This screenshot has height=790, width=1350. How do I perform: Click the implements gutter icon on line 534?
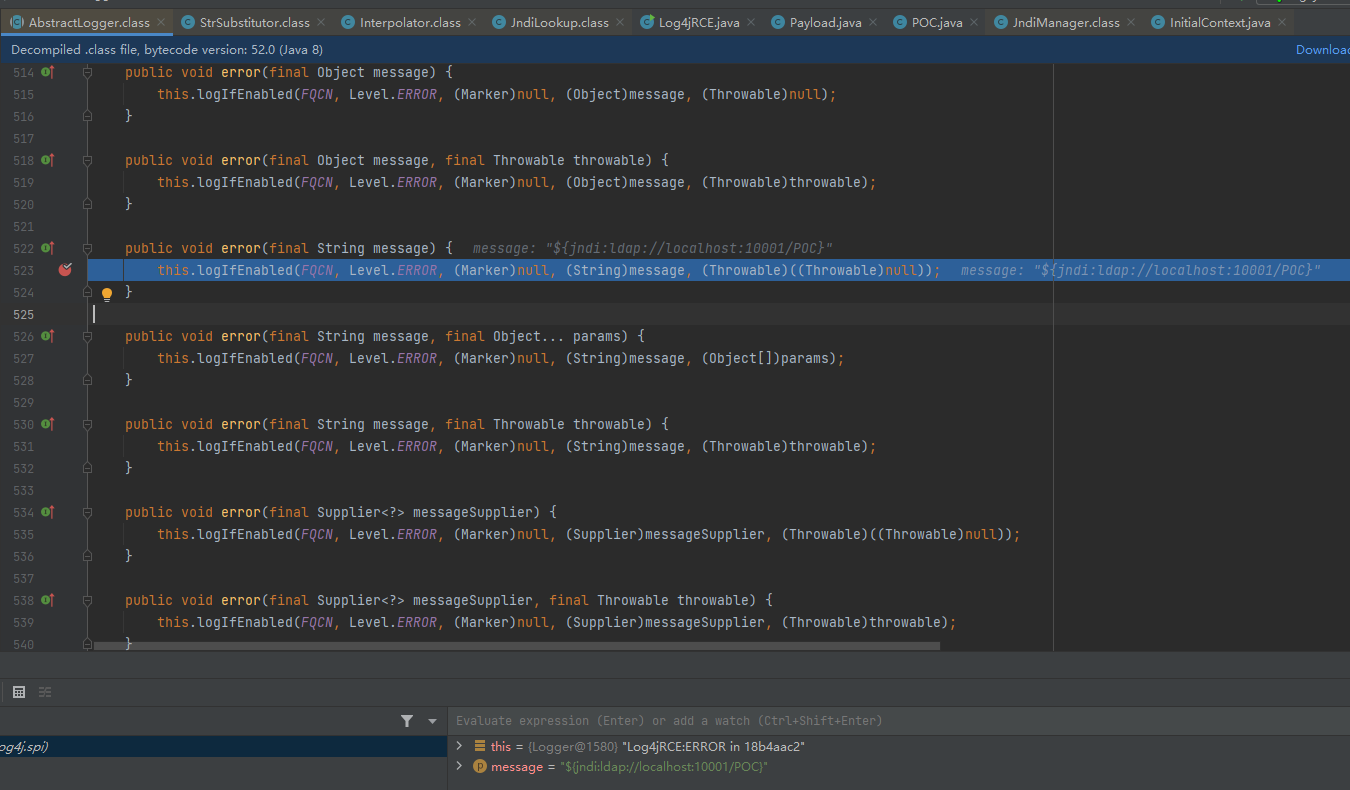click(x=47, y=512)
